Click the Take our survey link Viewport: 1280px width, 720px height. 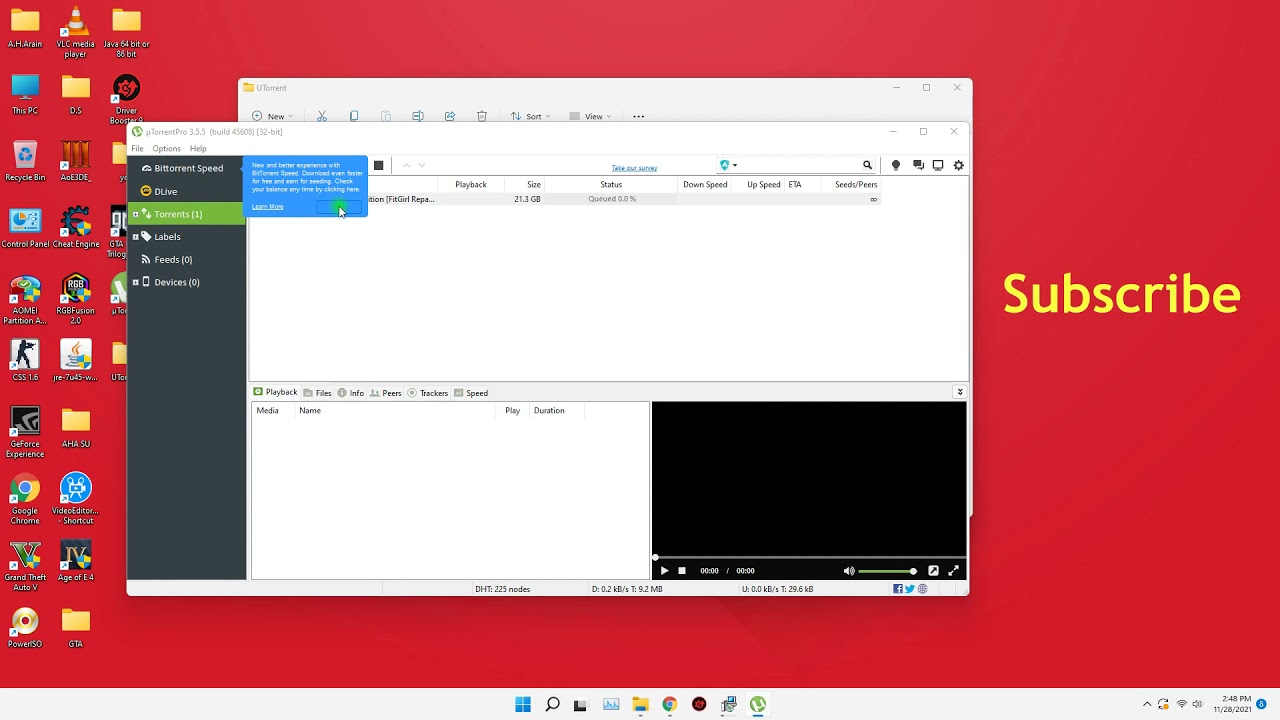(x=634, y=168)
